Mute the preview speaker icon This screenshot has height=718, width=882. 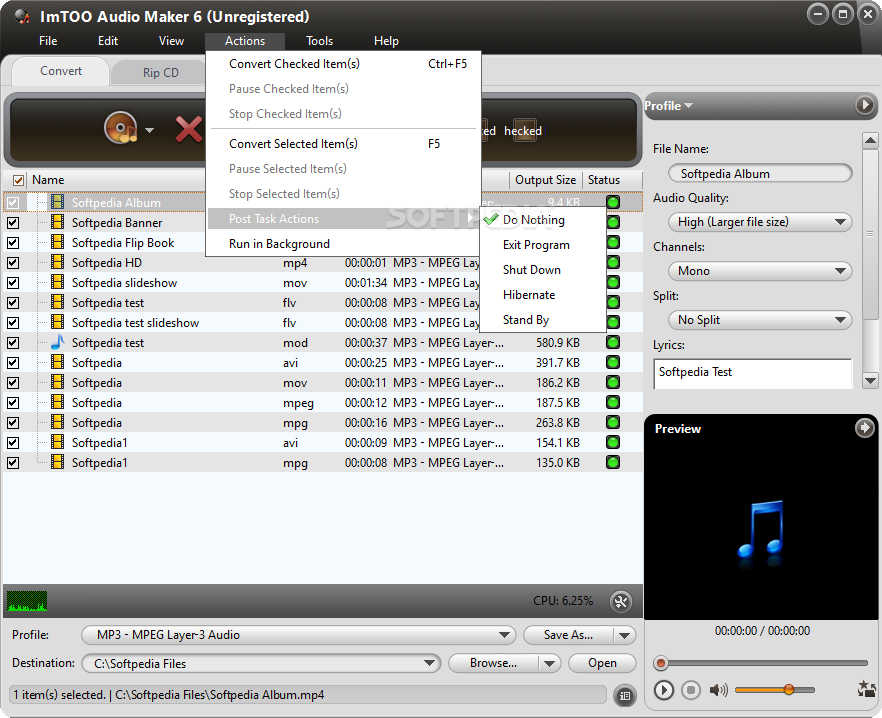click(718, 689)
